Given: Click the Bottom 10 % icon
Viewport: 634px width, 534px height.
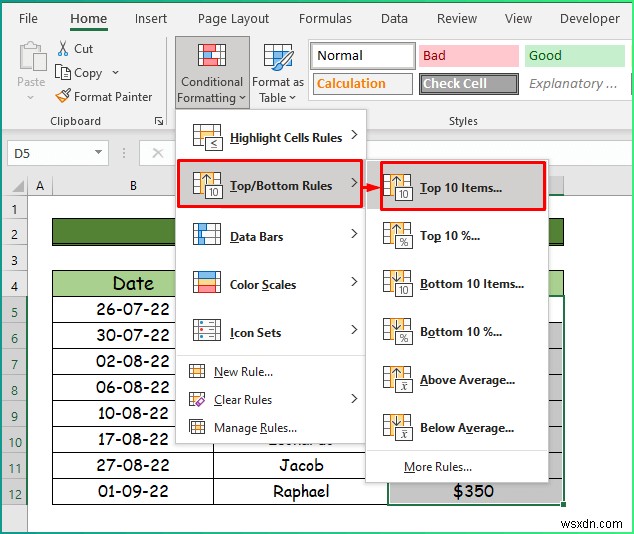Looking at the screenshot, I should click(x=398, y=331).
